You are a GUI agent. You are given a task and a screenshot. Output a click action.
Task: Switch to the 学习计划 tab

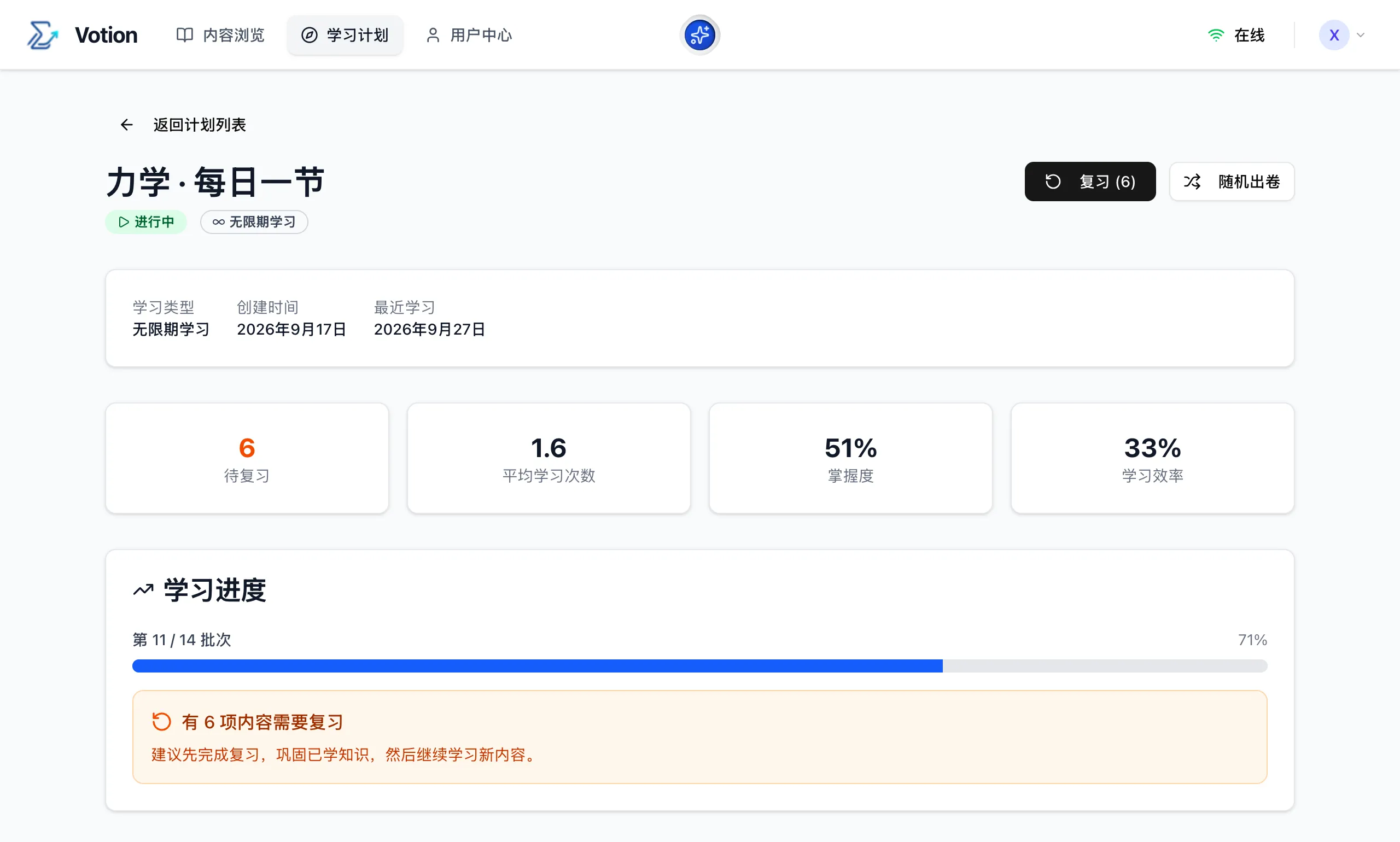pyautogui.click(x=345, y=35)
